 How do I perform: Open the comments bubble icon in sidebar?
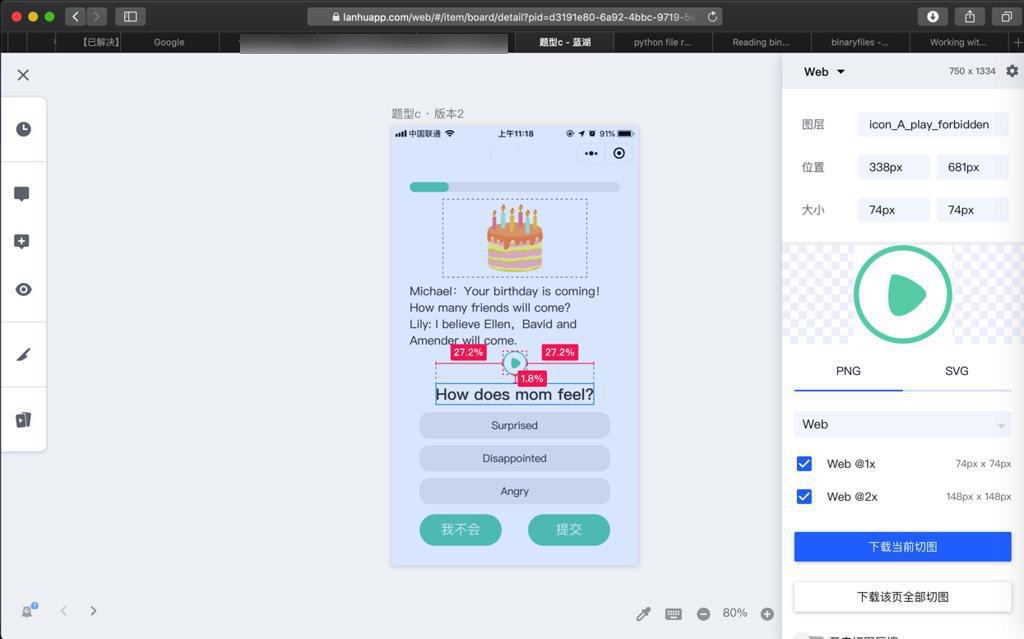(22, 193)
